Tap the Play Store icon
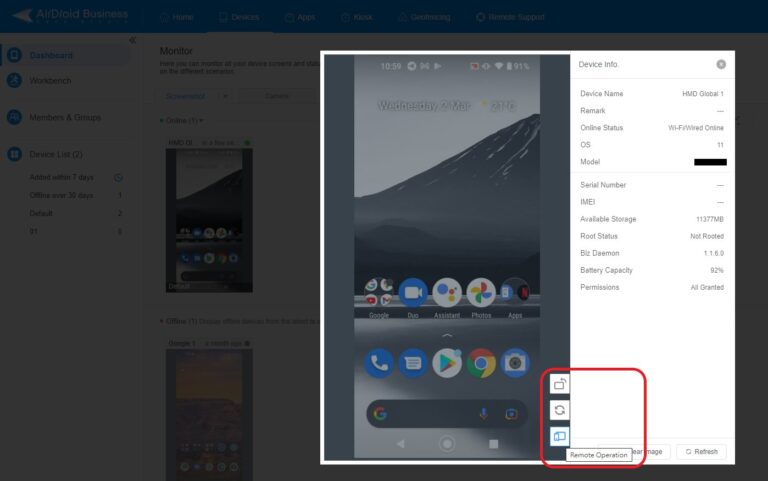 coord(447,363)
